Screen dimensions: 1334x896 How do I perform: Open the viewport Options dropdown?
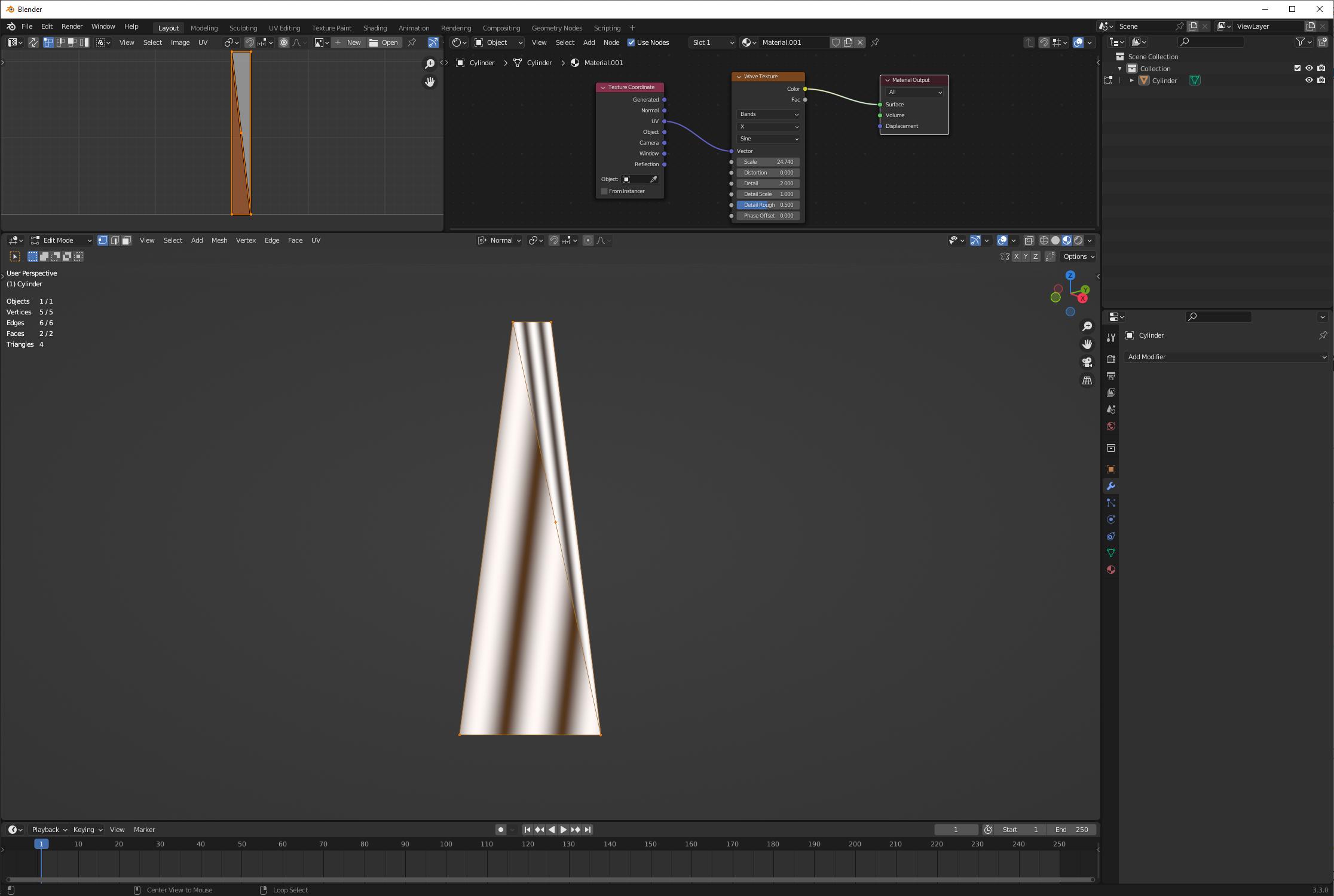tap(1078, 256)
